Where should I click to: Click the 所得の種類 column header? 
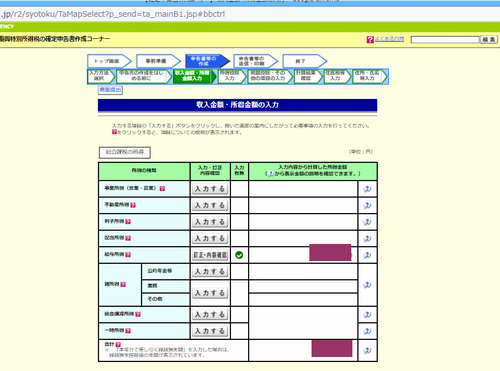[144, 171]
